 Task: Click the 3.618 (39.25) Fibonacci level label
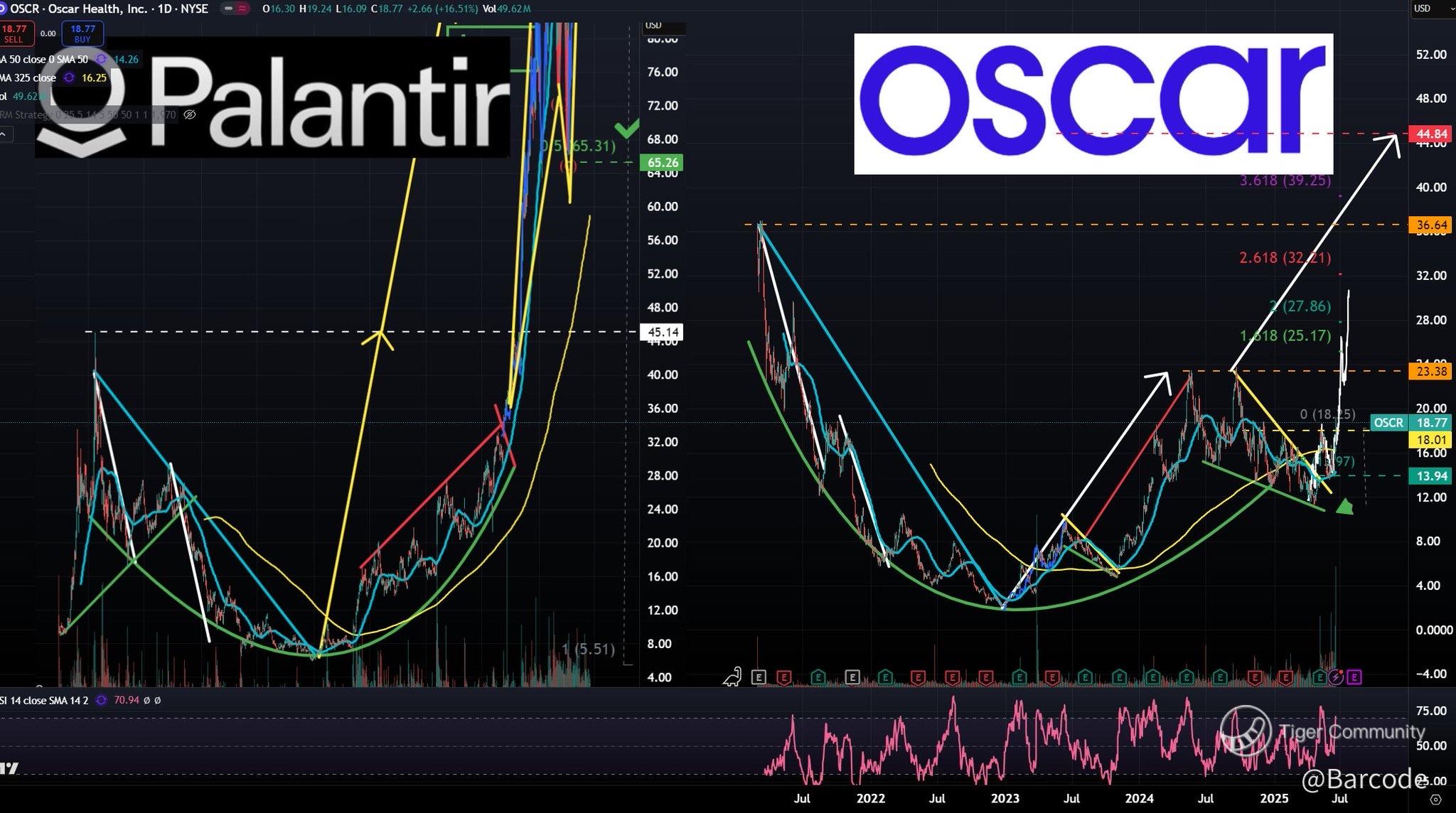(x=1285, y=181)
